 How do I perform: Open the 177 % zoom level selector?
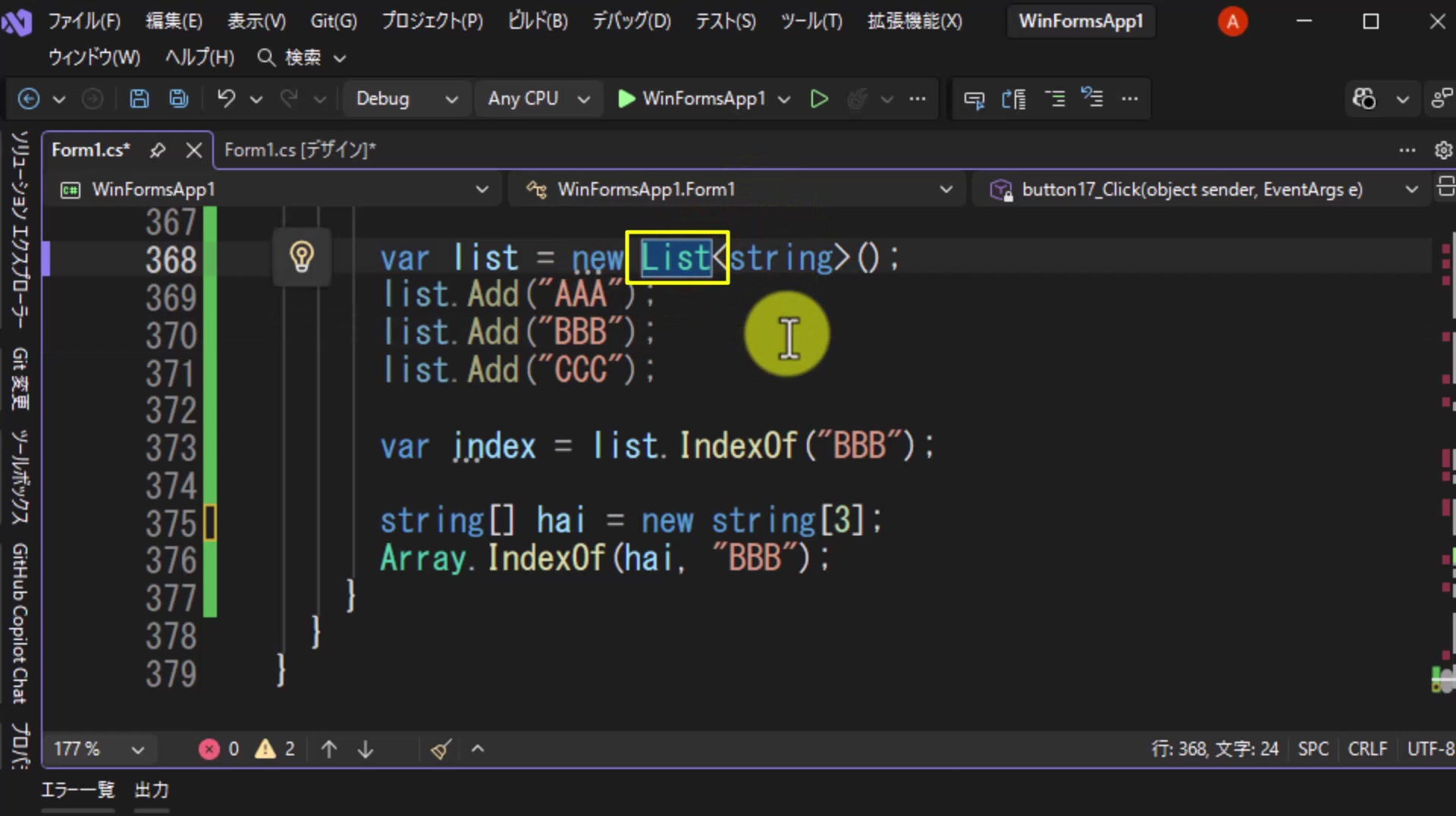99,749
